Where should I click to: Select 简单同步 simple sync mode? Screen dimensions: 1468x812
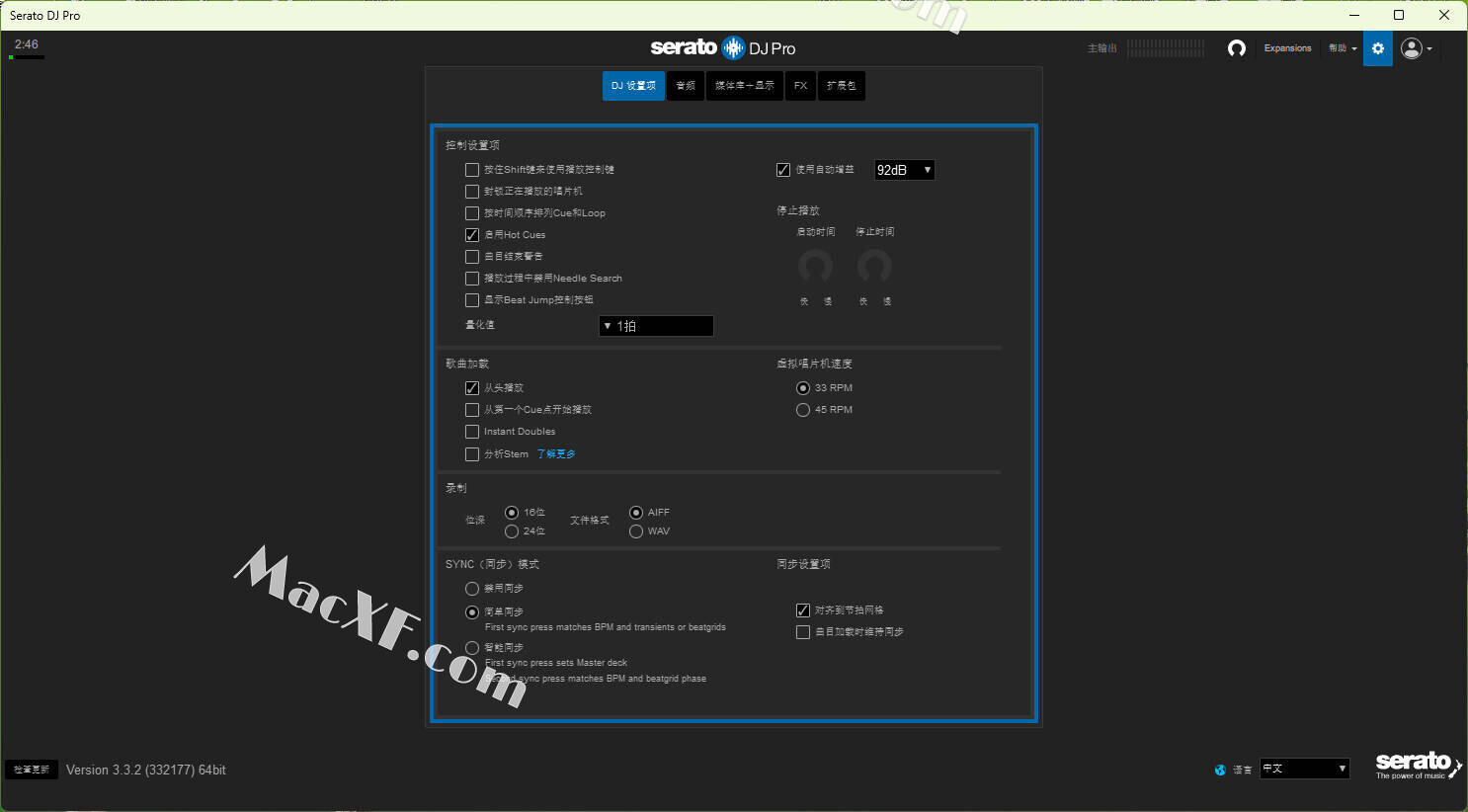[x=472, y=612]
